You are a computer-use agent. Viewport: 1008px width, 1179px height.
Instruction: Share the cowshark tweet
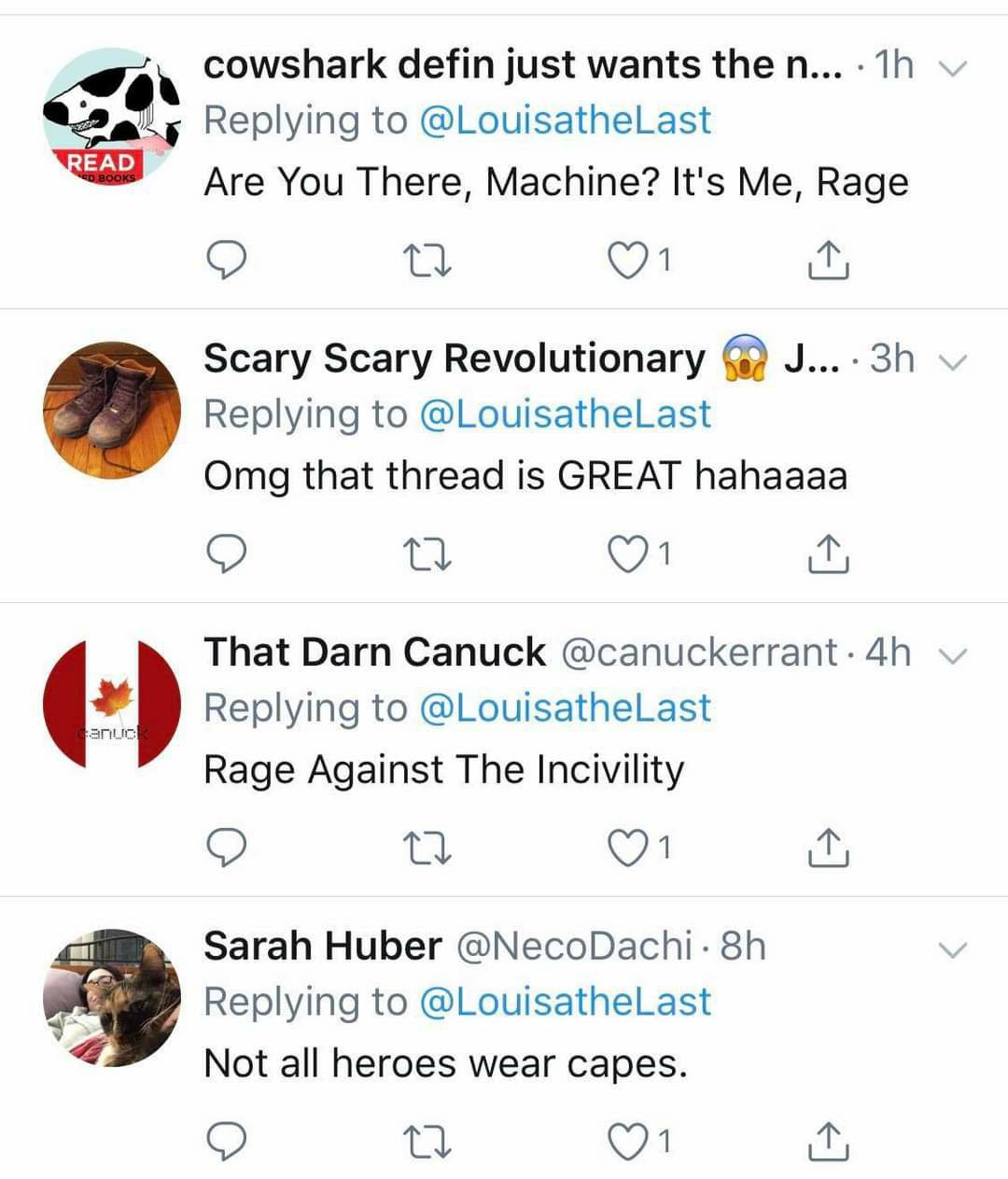coord(827,260)
